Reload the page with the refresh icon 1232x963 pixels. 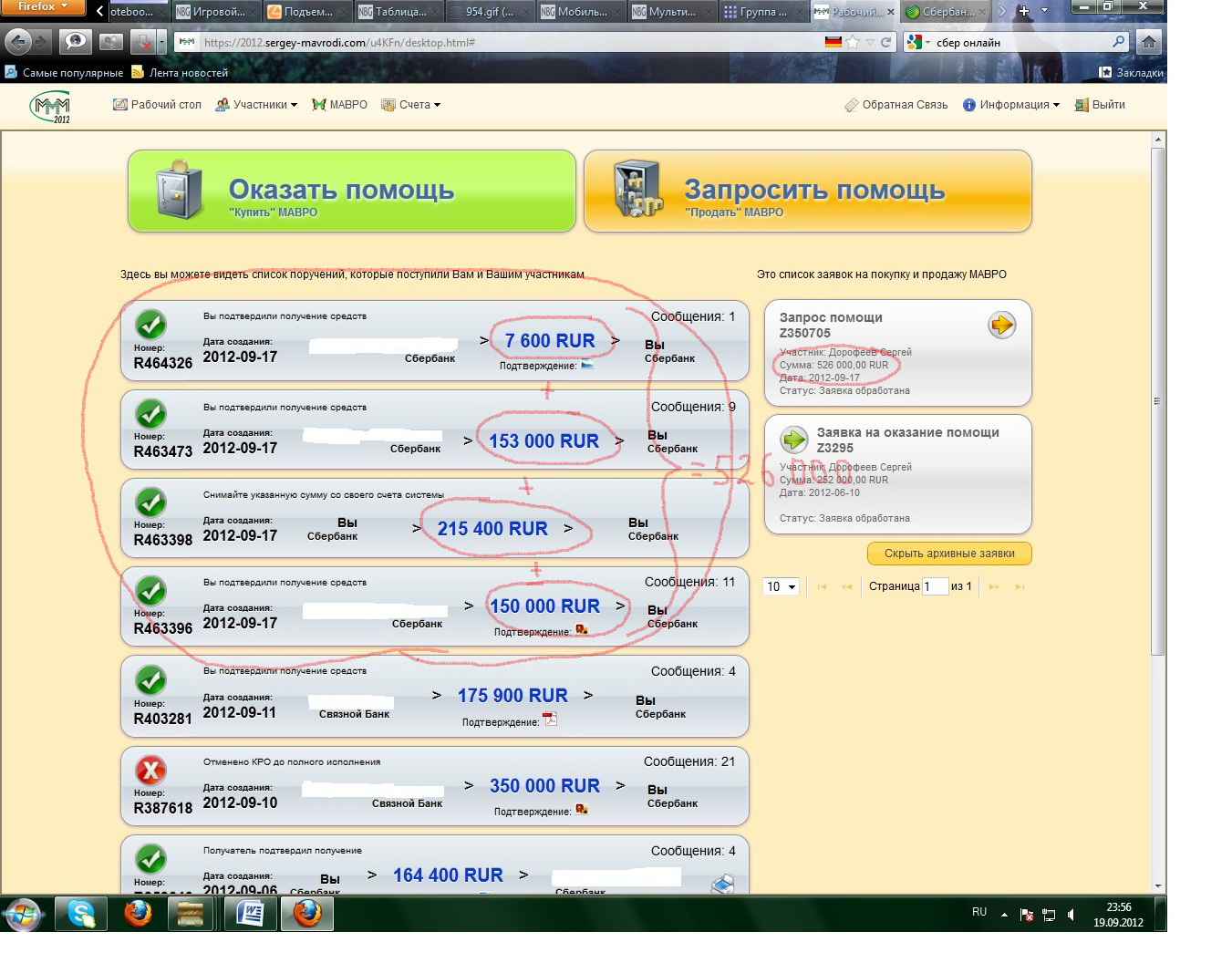click(x=885, y=42)
